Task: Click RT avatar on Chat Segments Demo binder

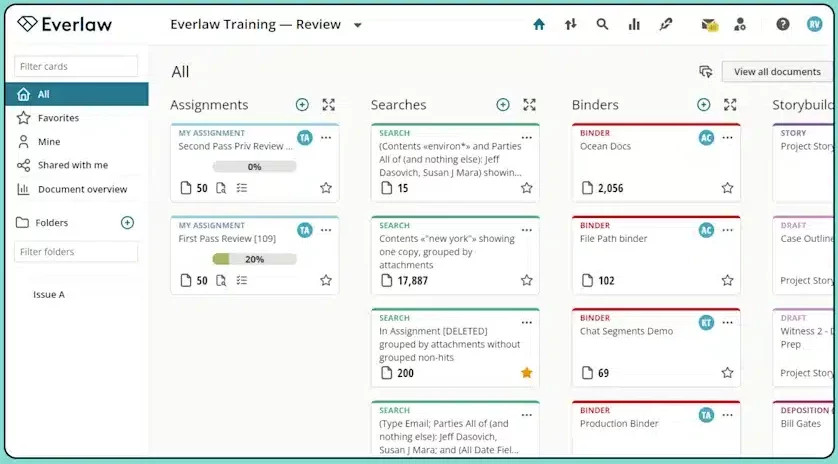Action: tap(707, 323)
